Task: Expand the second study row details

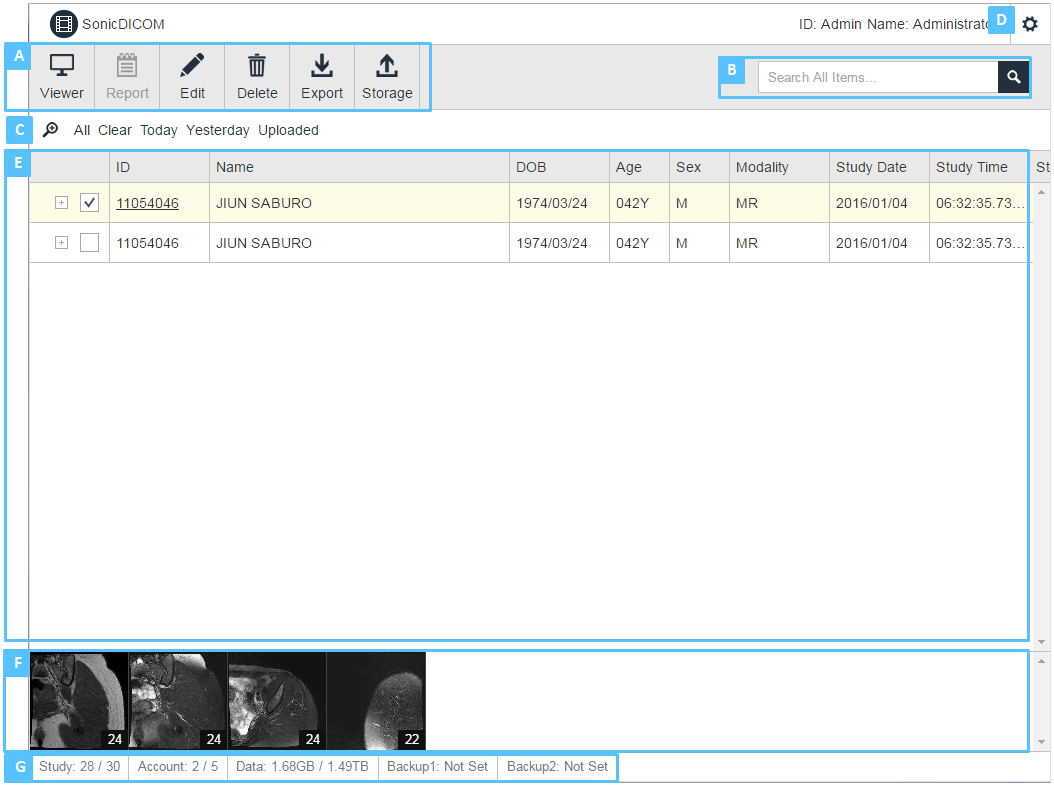Action: (x=61, y=242)
